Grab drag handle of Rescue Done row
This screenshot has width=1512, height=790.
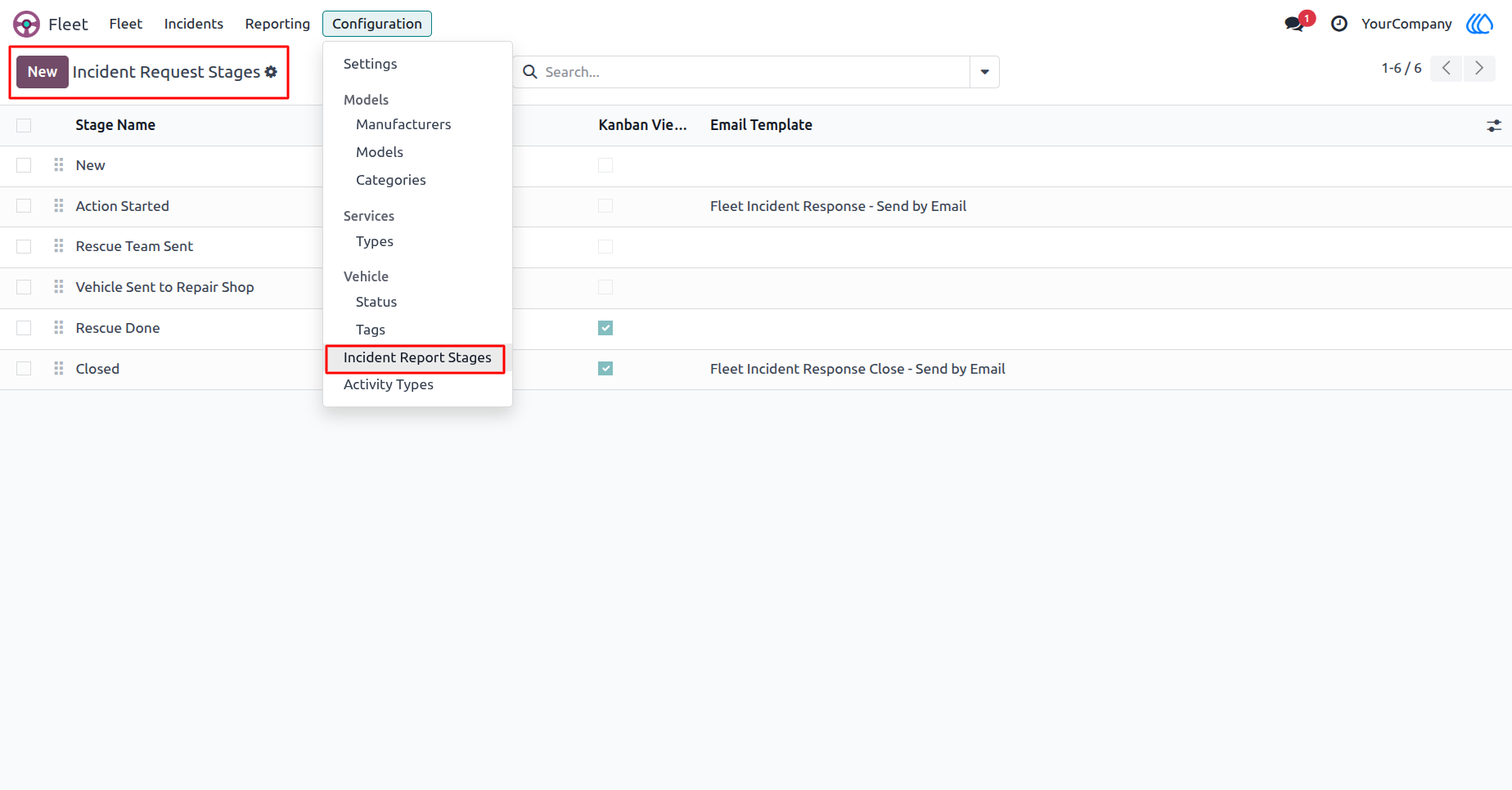59,327
